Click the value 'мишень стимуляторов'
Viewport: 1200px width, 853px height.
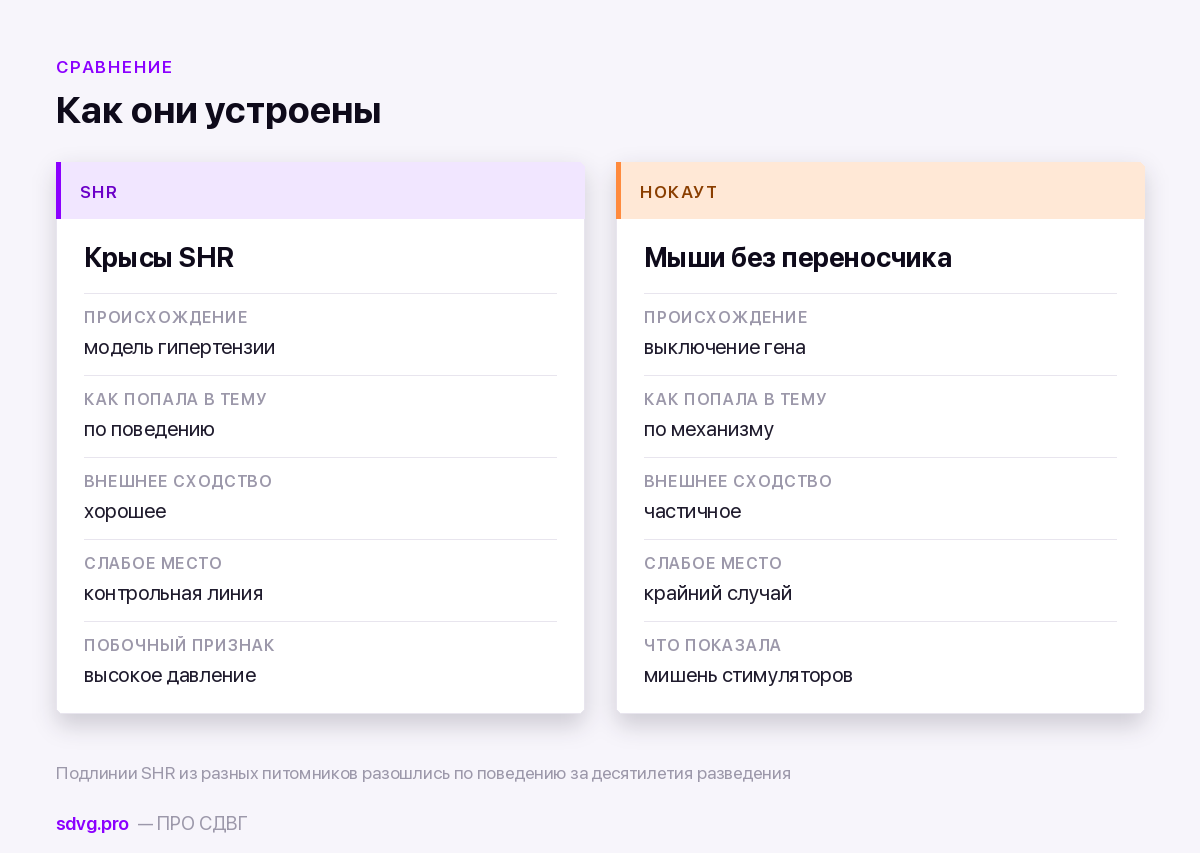748,676
